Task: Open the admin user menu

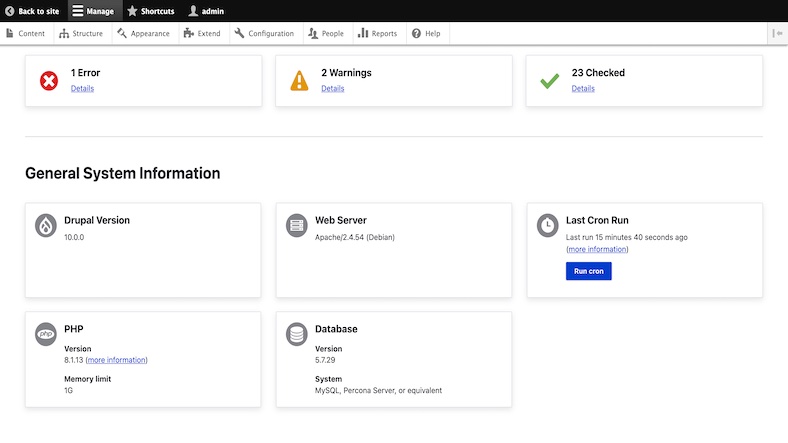Action: (206, 11)
